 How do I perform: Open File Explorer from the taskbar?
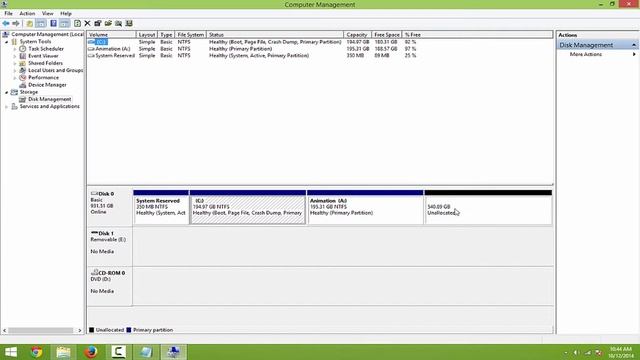(63, 352)
